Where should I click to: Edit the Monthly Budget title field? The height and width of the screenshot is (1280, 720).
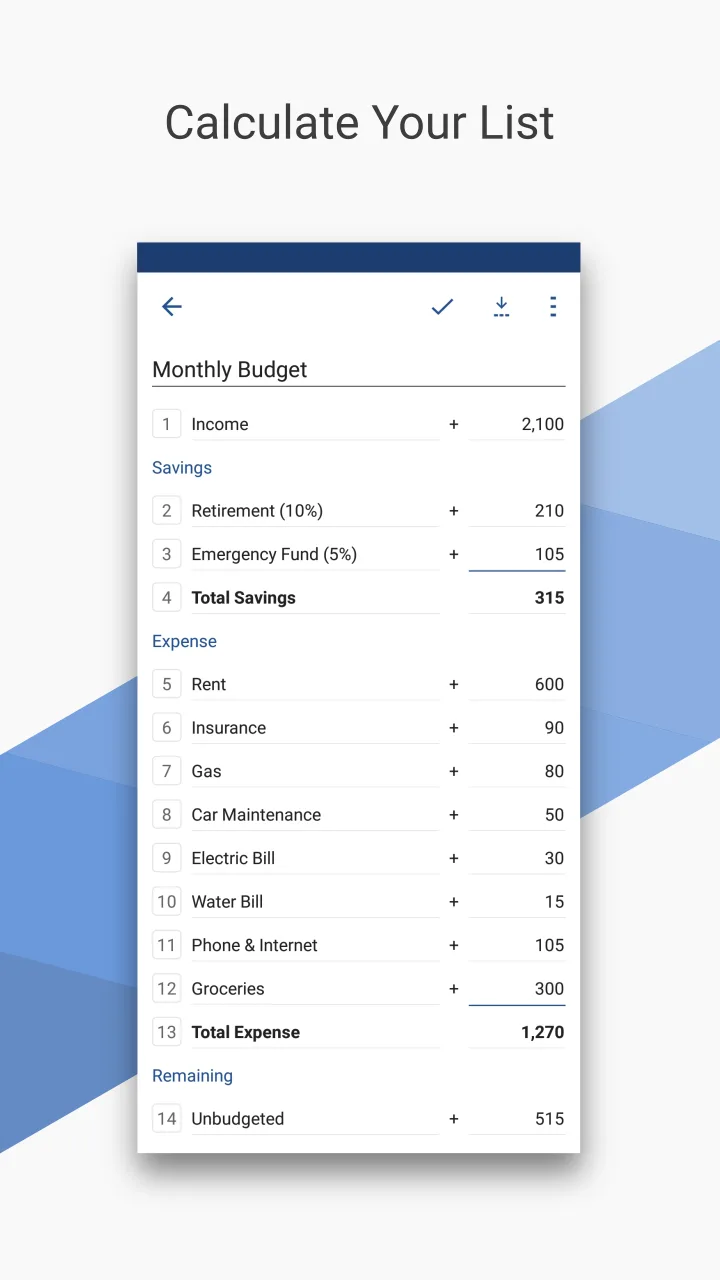click(x=358, y=370)
